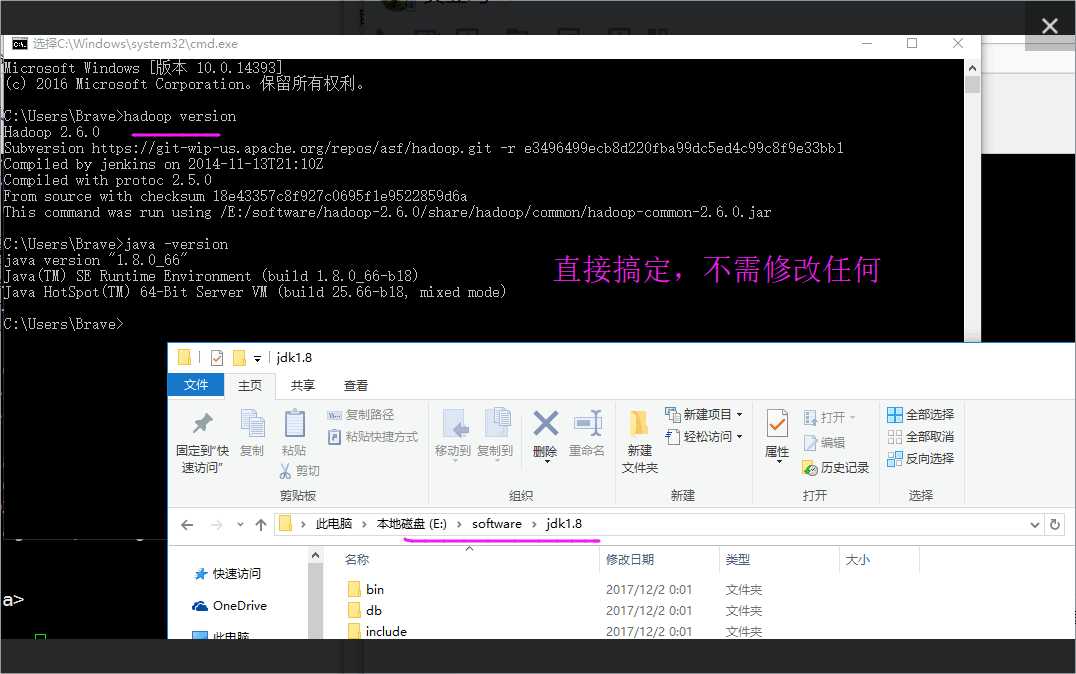Switch to 主页 (Home) ribbon tab
This screenshot has height=674, width=1076.
click(250, 386)
